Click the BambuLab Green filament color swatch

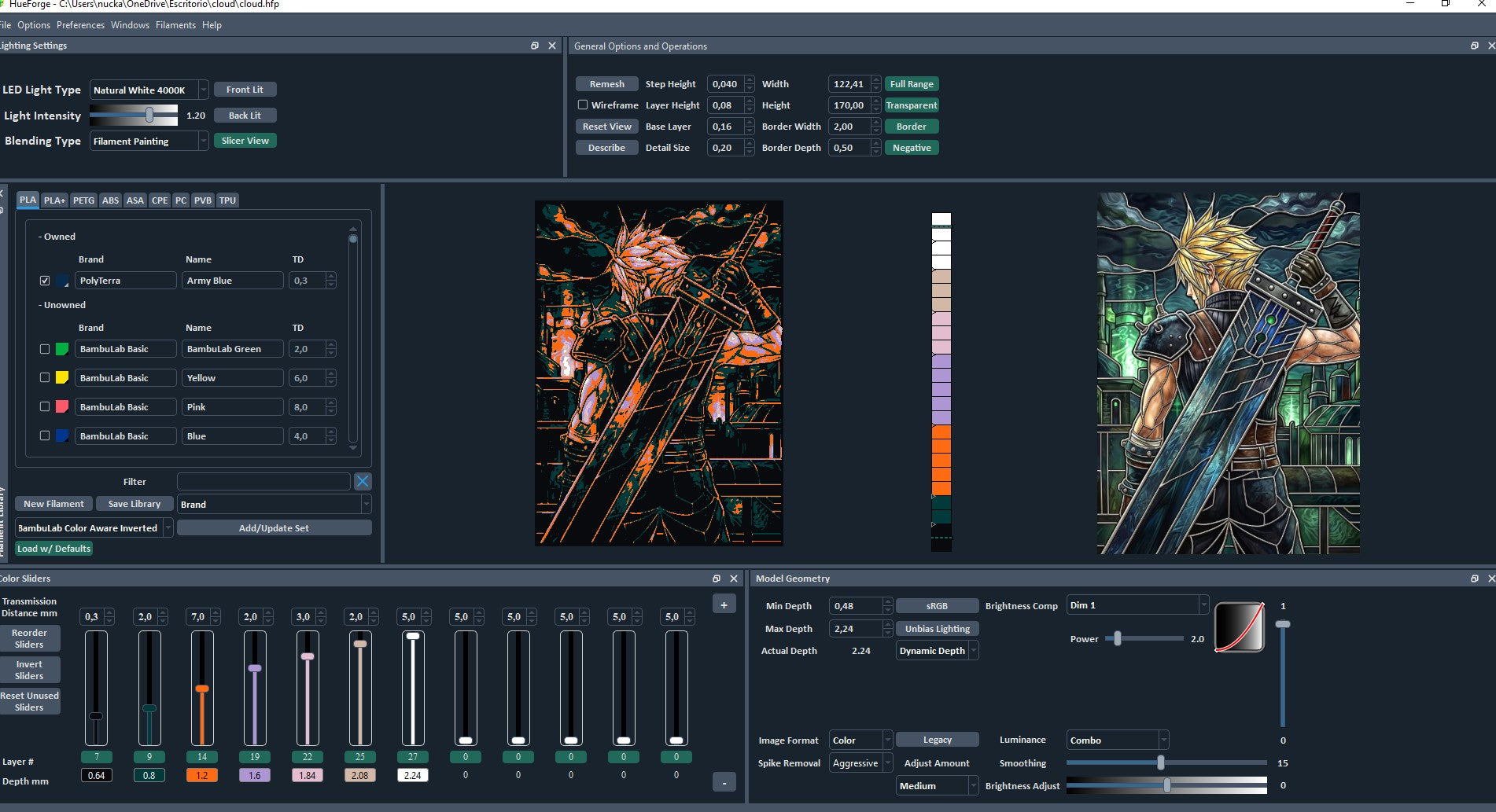(x=62, y=349)
